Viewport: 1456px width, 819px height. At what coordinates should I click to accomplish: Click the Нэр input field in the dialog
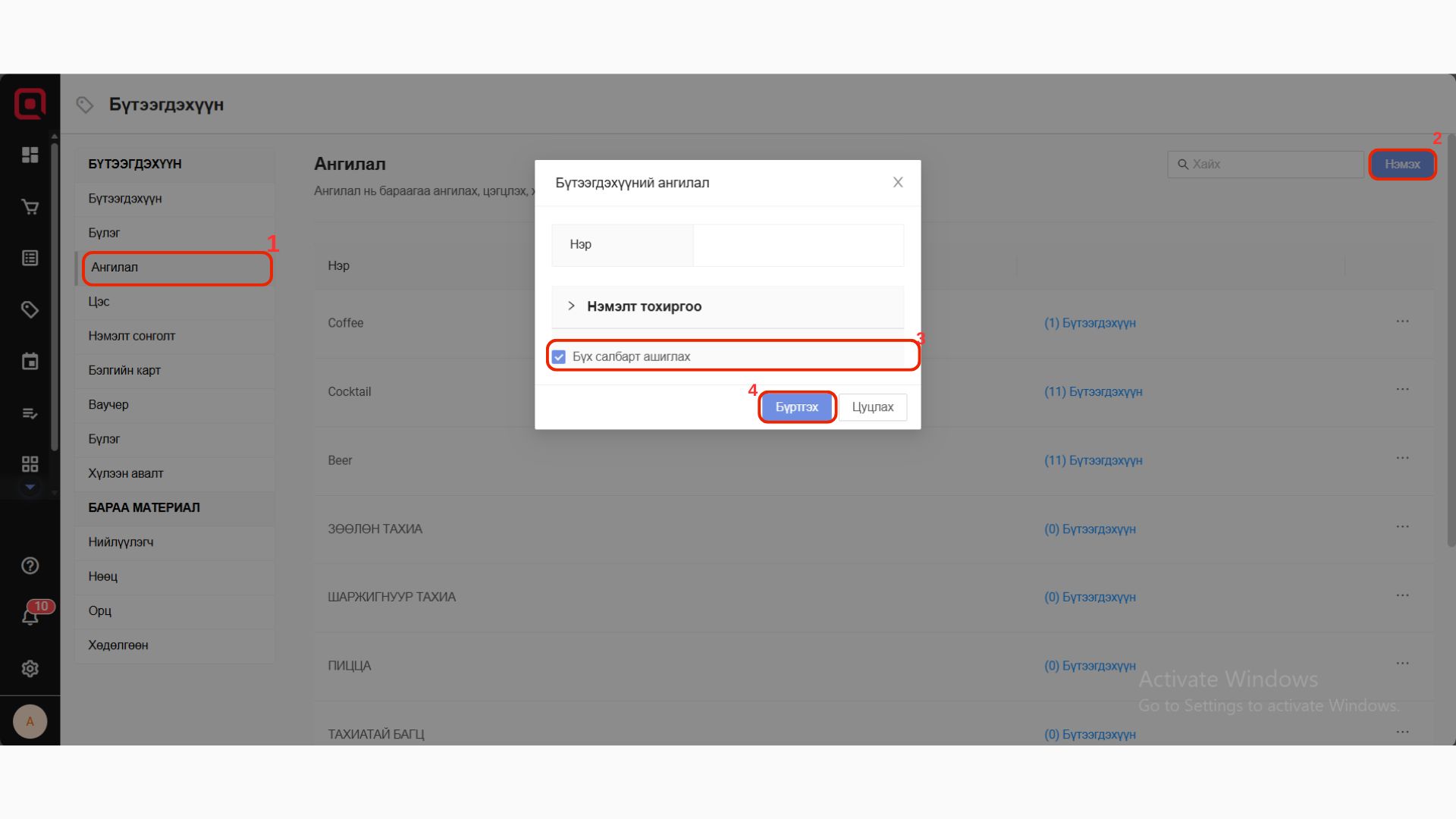point(798,245)
